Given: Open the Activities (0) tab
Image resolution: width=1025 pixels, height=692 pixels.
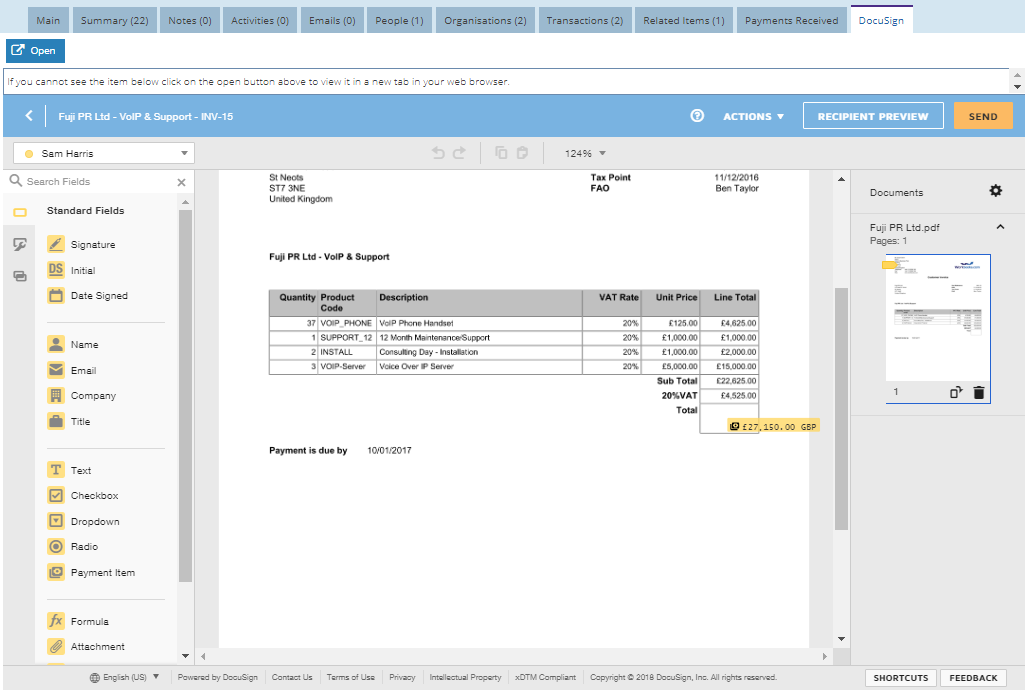Looking at the screenshot, I should [260, 20].
